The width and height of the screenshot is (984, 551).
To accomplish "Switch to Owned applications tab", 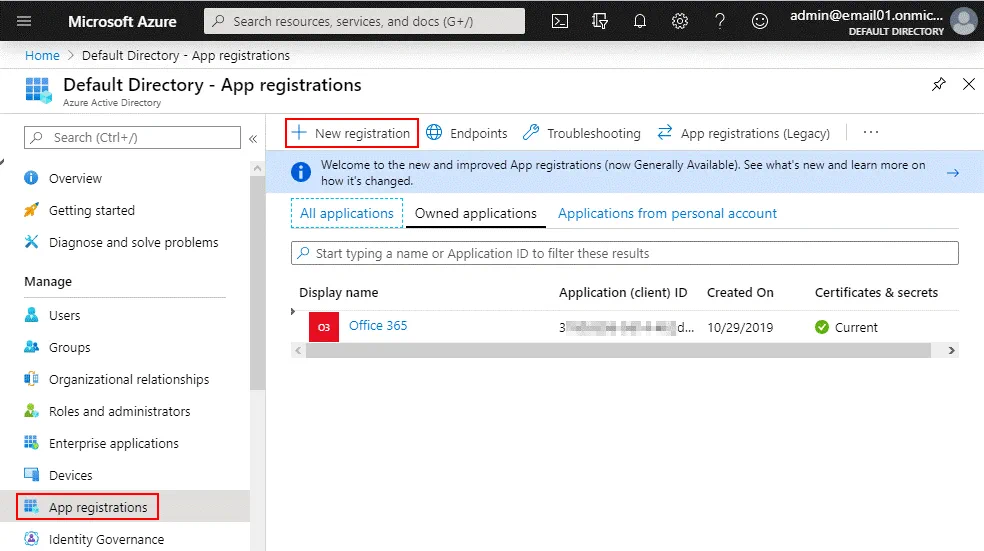I will point(476,213).
